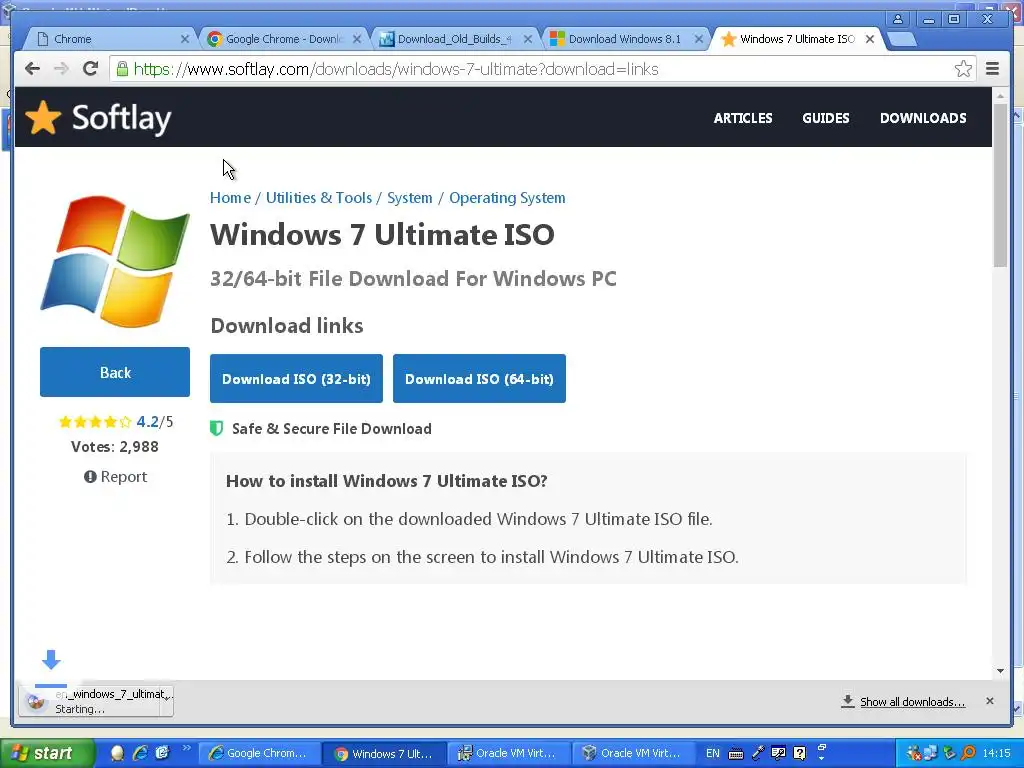Open the Chrome hamburger menu

992,69
